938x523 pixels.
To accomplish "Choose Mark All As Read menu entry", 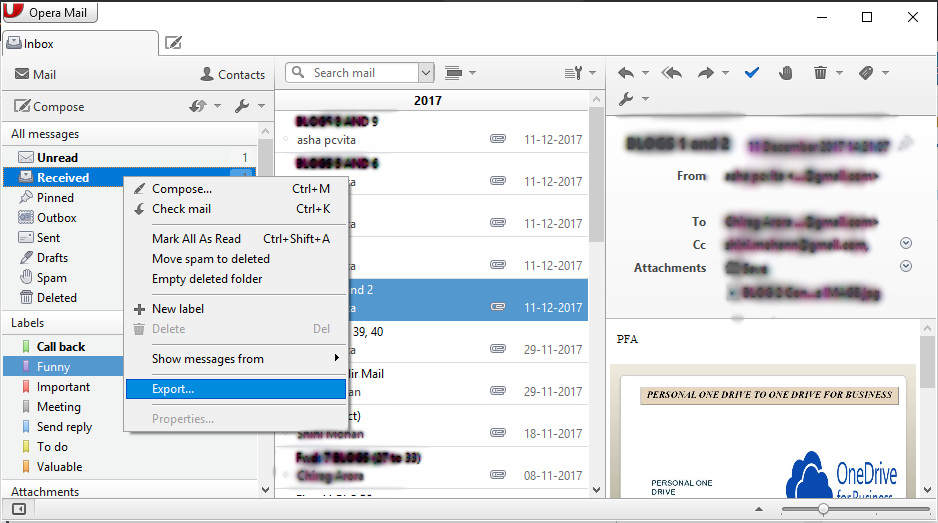I will pyautogui.click(x=236, y=239).
